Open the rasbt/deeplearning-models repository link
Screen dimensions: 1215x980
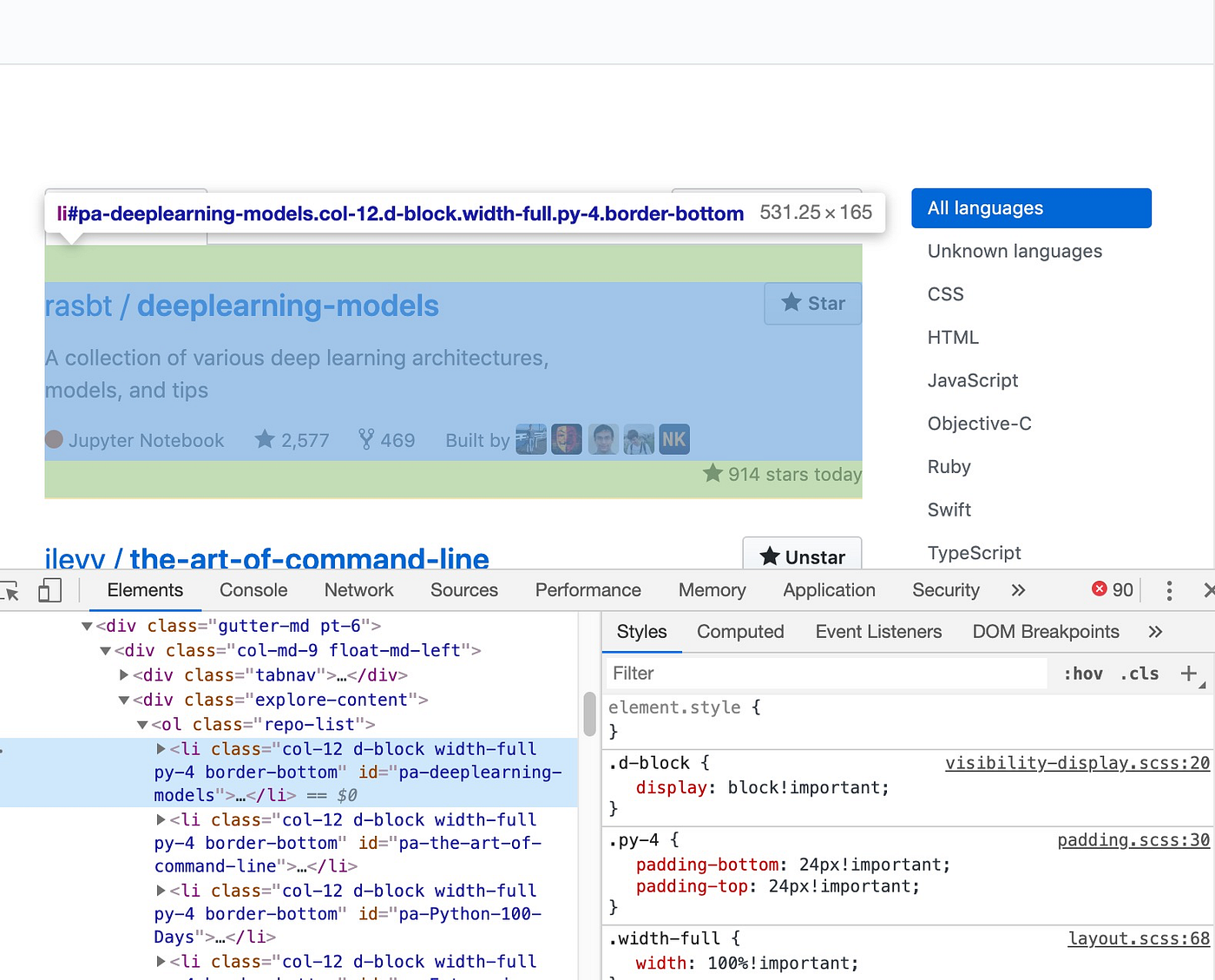[x=241, y=306]
